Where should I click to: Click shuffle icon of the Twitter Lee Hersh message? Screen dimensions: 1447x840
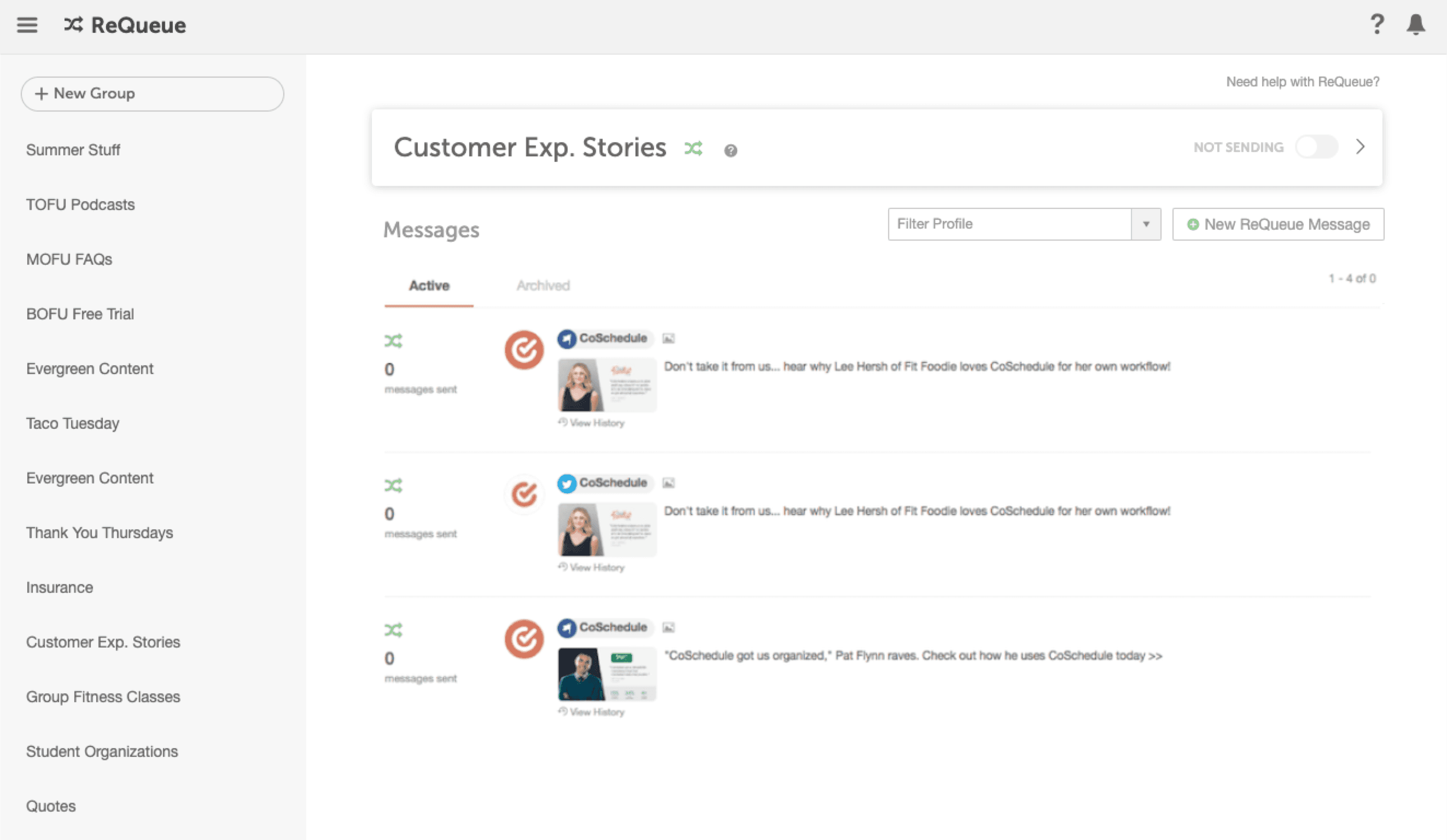393,486
